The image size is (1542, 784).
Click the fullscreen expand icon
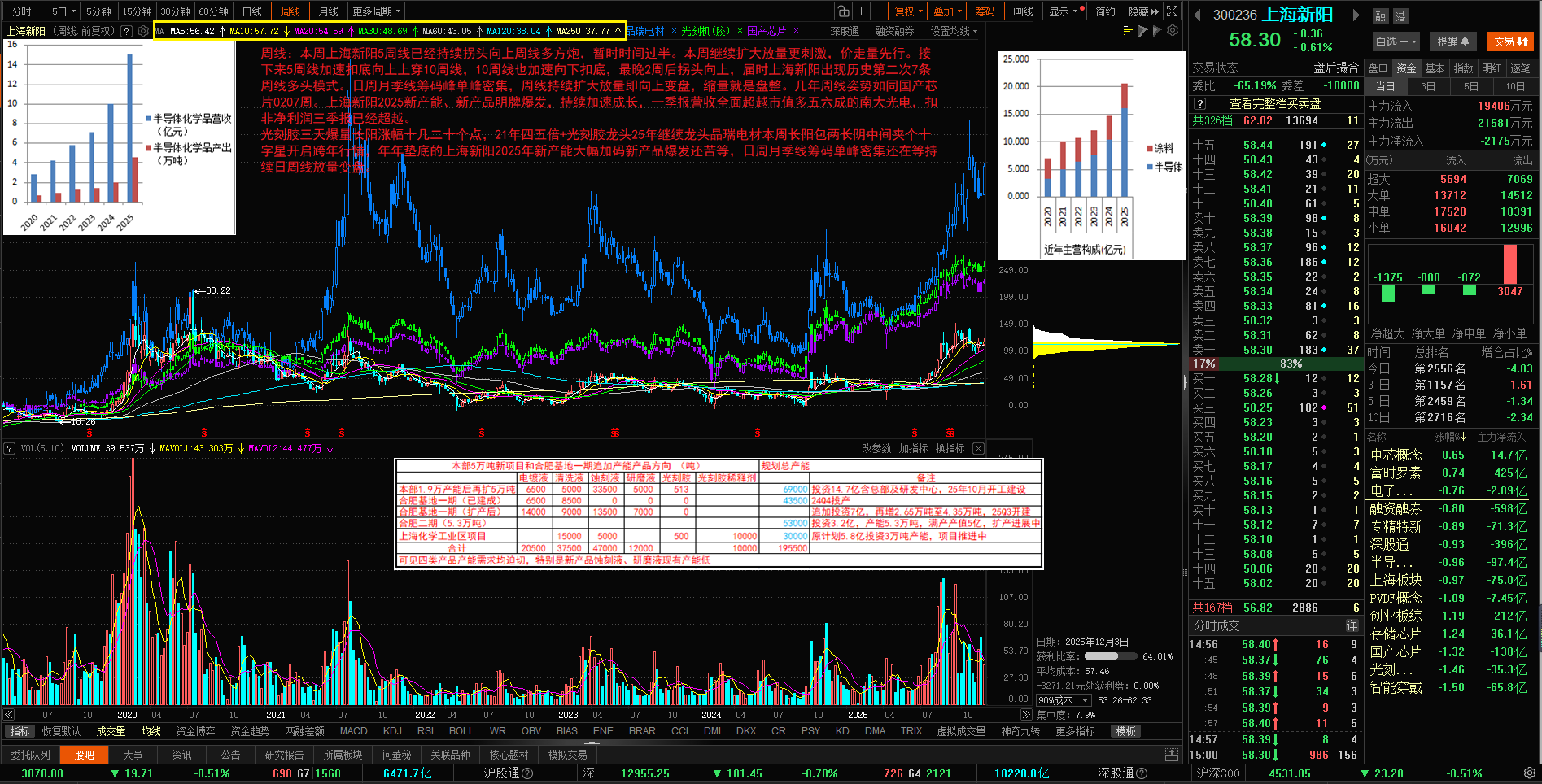[x=1173, y=11]
